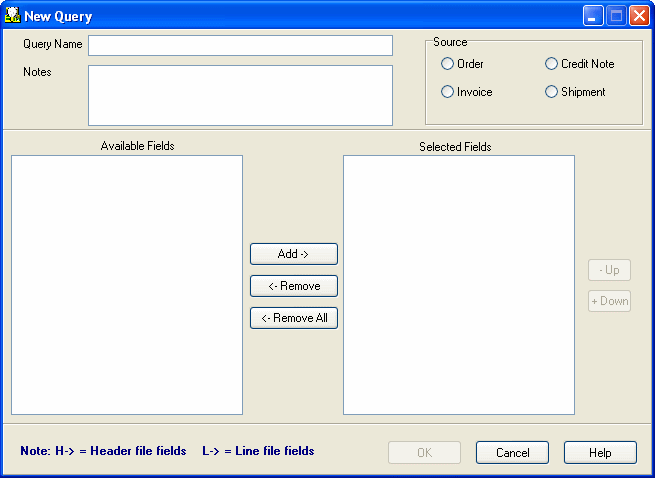Open Help for this dialog

[600, 453]
